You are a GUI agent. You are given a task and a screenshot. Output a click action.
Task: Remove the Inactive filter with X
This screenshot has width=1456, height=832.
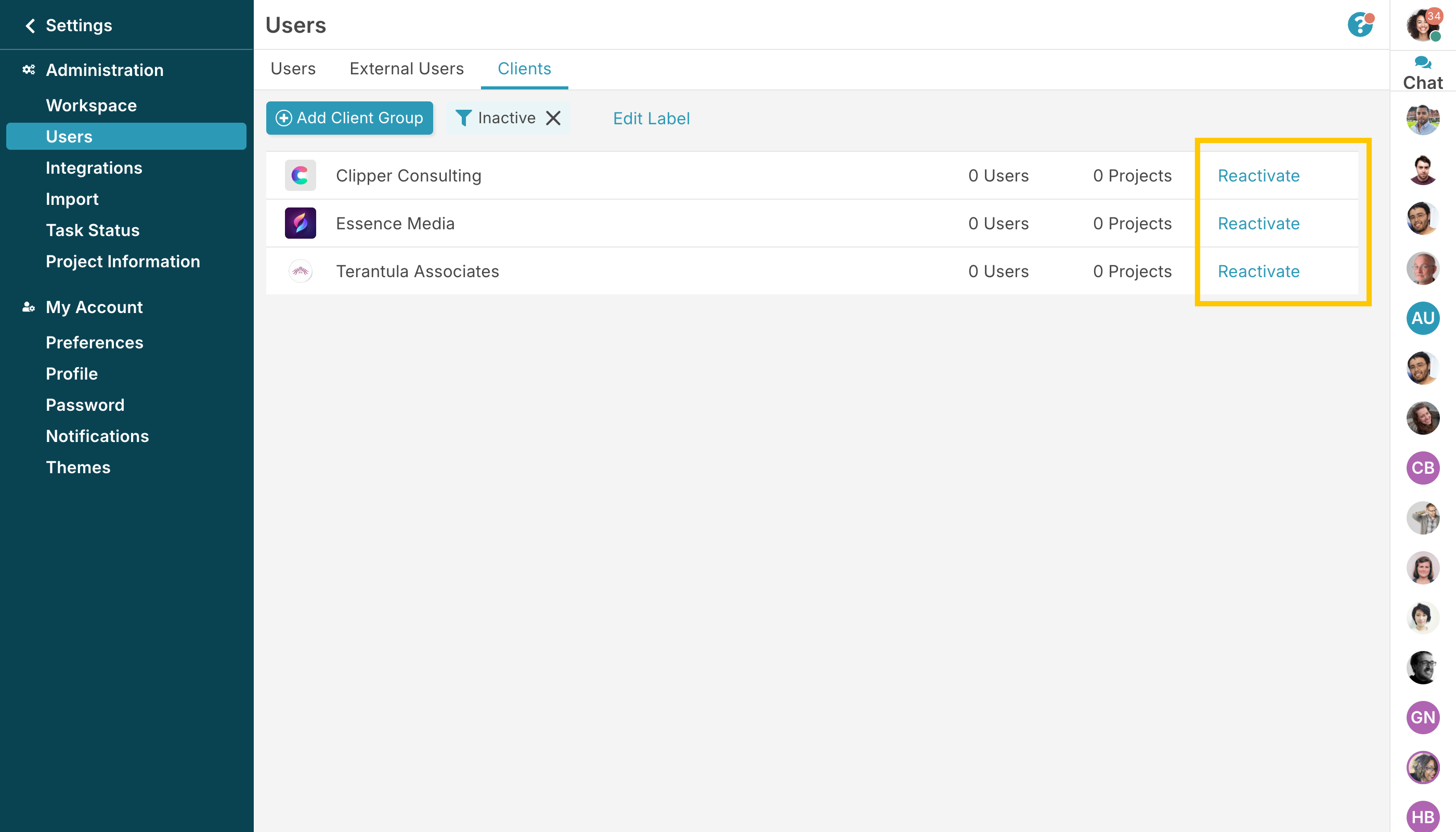[x=553, y=118]
